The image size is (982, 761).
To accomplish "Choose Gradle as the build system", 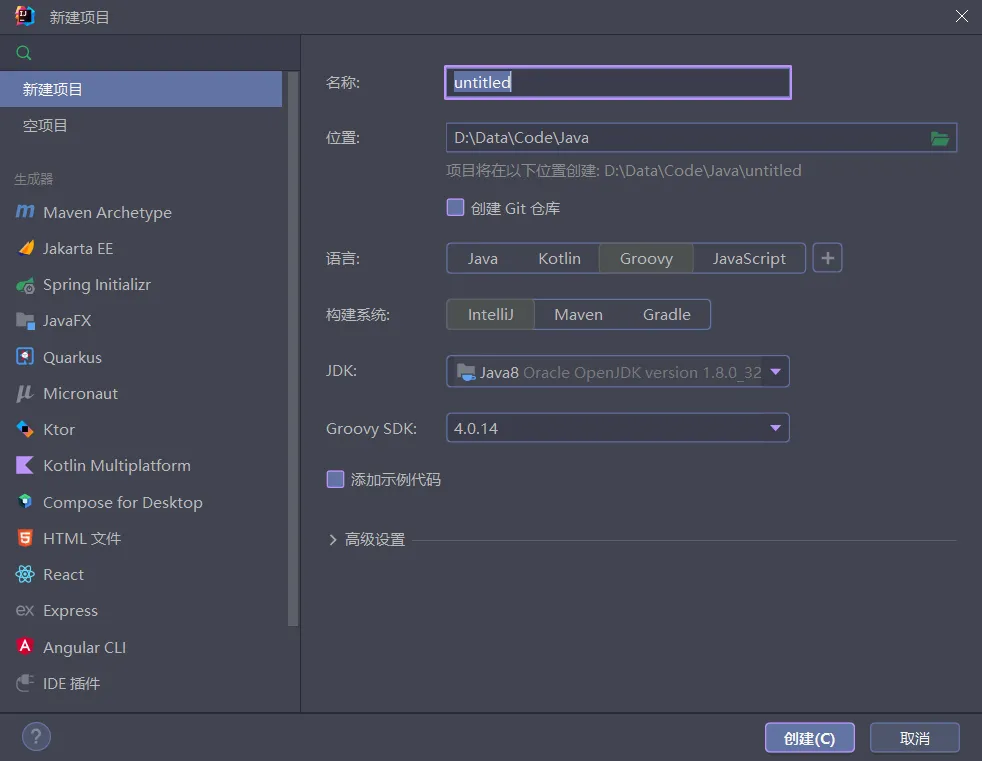I will 666,314.
